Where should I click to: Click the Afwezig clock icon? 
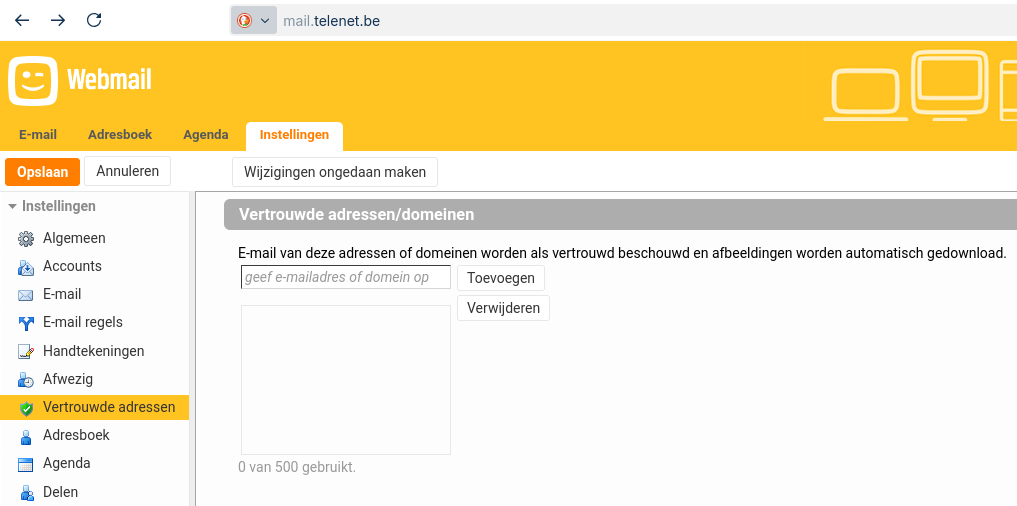(x=26, y=380)
